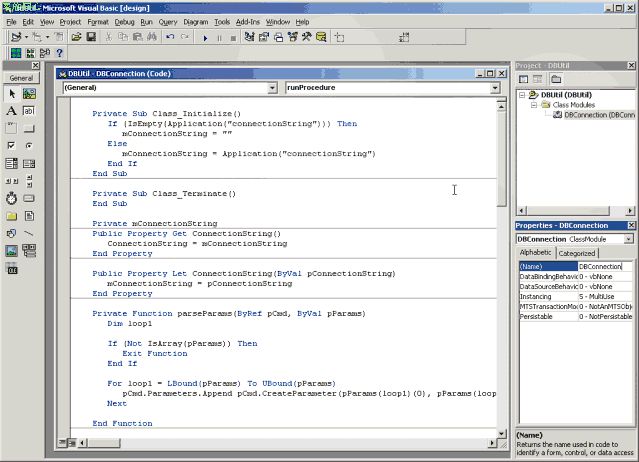Open the runProcedure procedure dropdown
The image size is (639, 462).
tap(494, 88)
